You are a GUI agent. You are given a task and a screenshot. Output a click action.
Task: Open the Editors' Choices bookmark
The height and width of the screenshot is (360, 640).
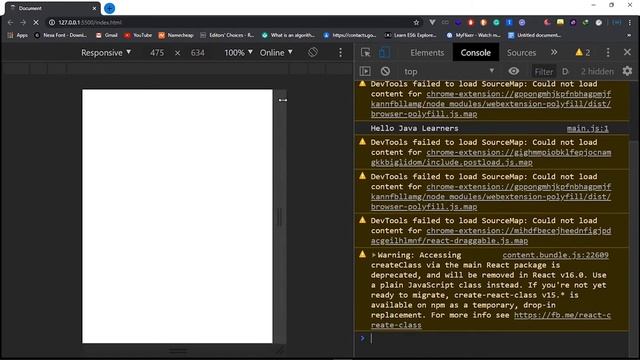pyautogui.click(x=227, y=36)
